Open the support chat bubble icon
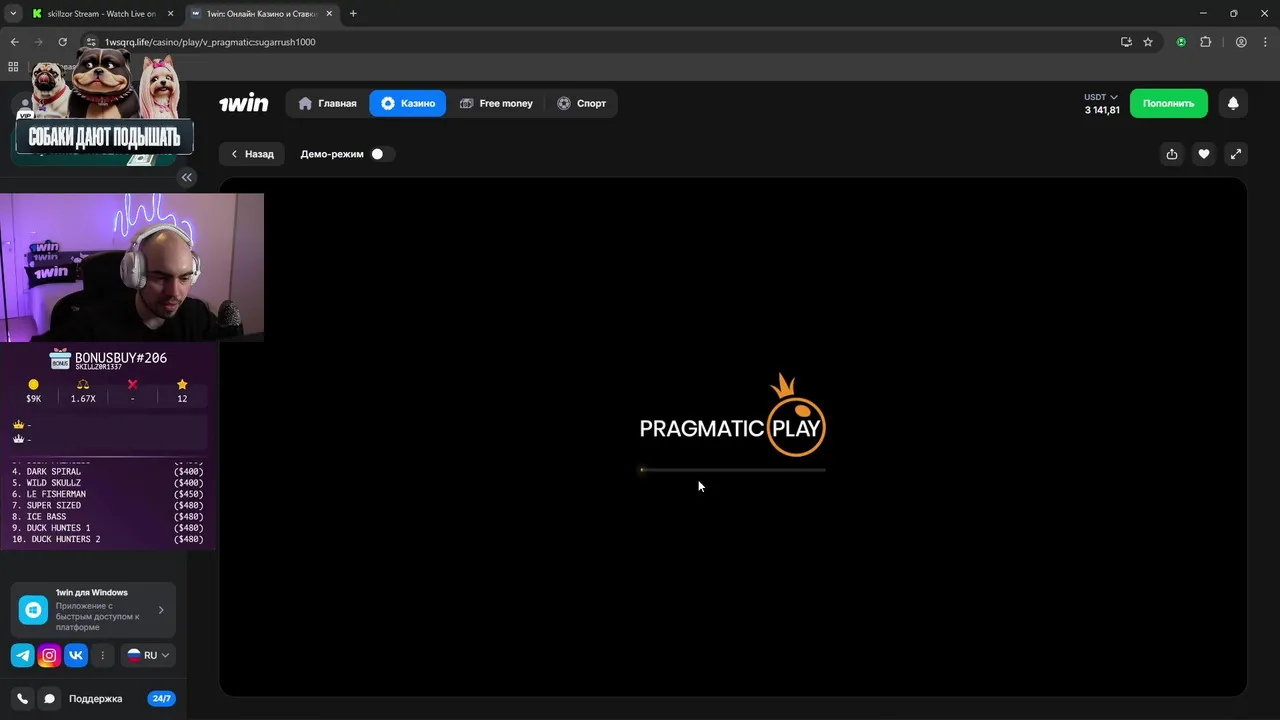1280x720 pixels. point(49,699)
